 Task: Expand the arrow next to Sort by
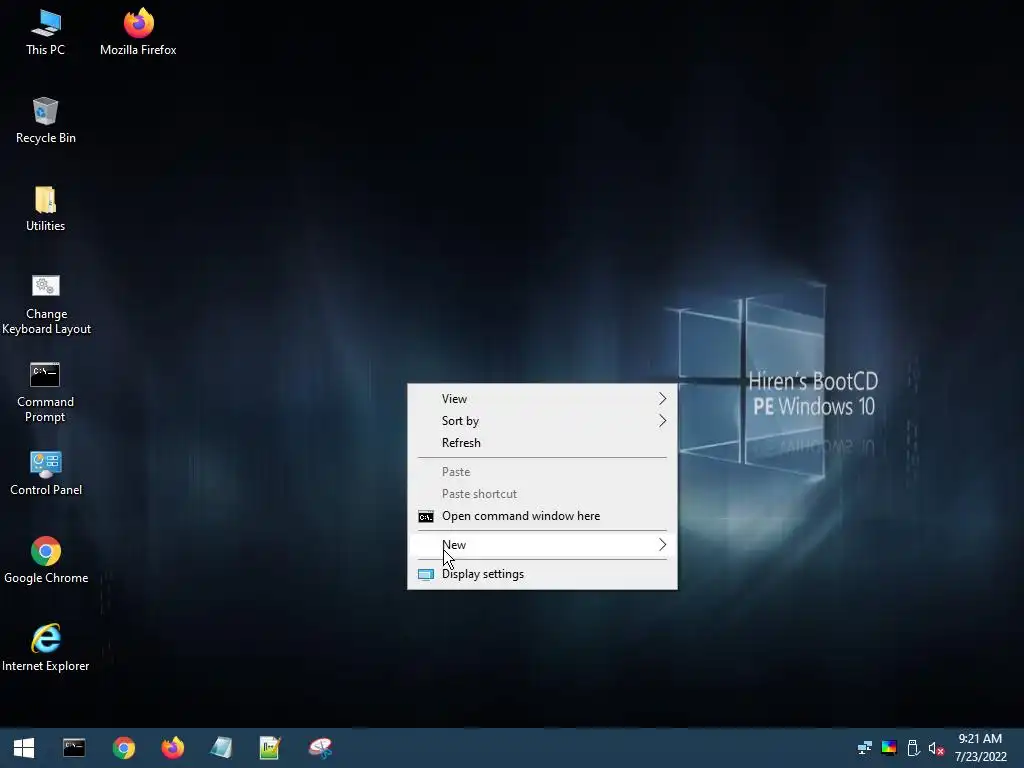(x=662, y=421)
